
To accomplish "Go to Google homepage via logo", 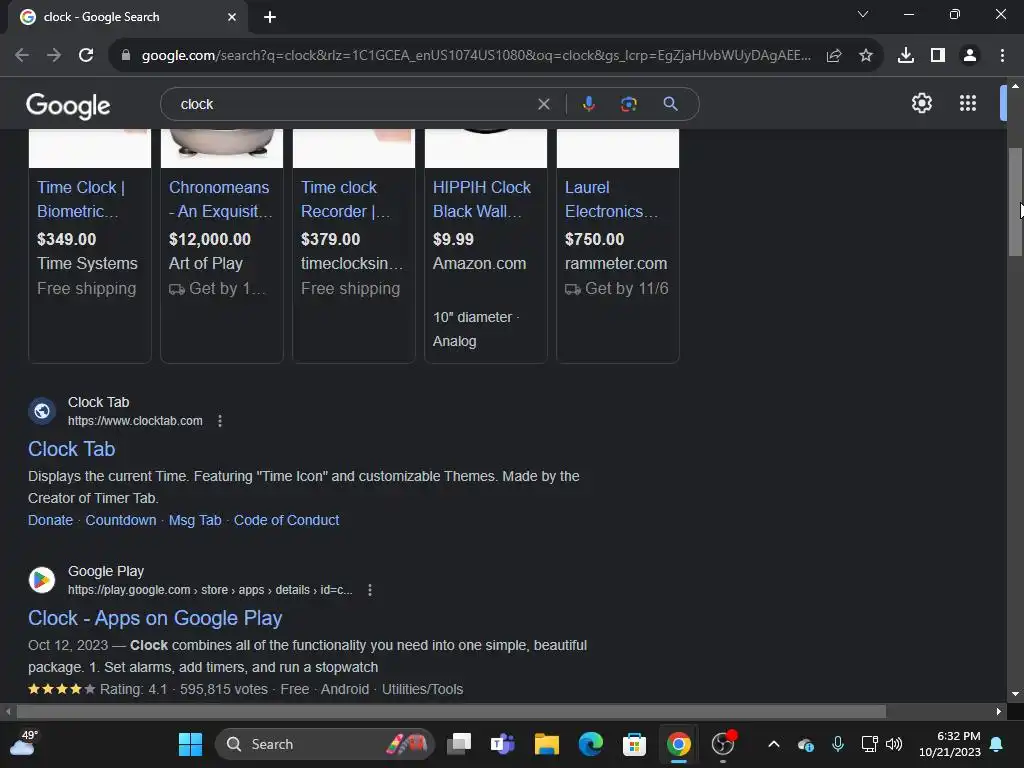I will 69,105.
